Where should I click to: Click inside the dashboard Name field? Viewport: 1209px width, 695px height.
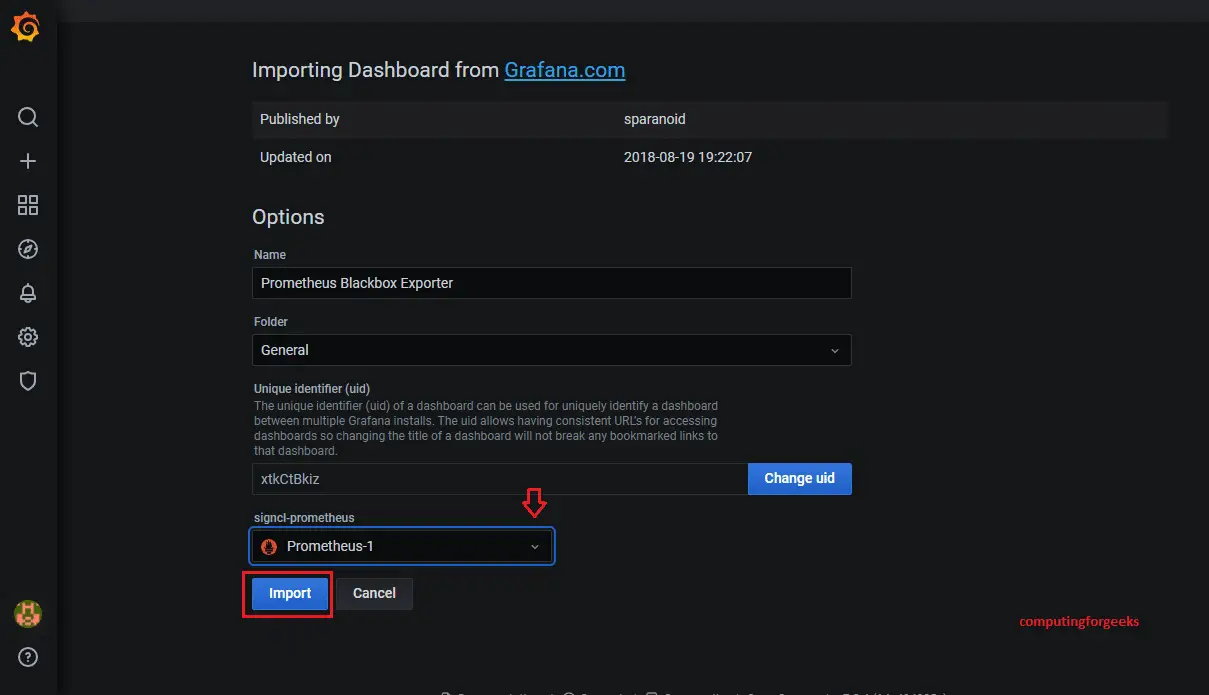point(551,283)
